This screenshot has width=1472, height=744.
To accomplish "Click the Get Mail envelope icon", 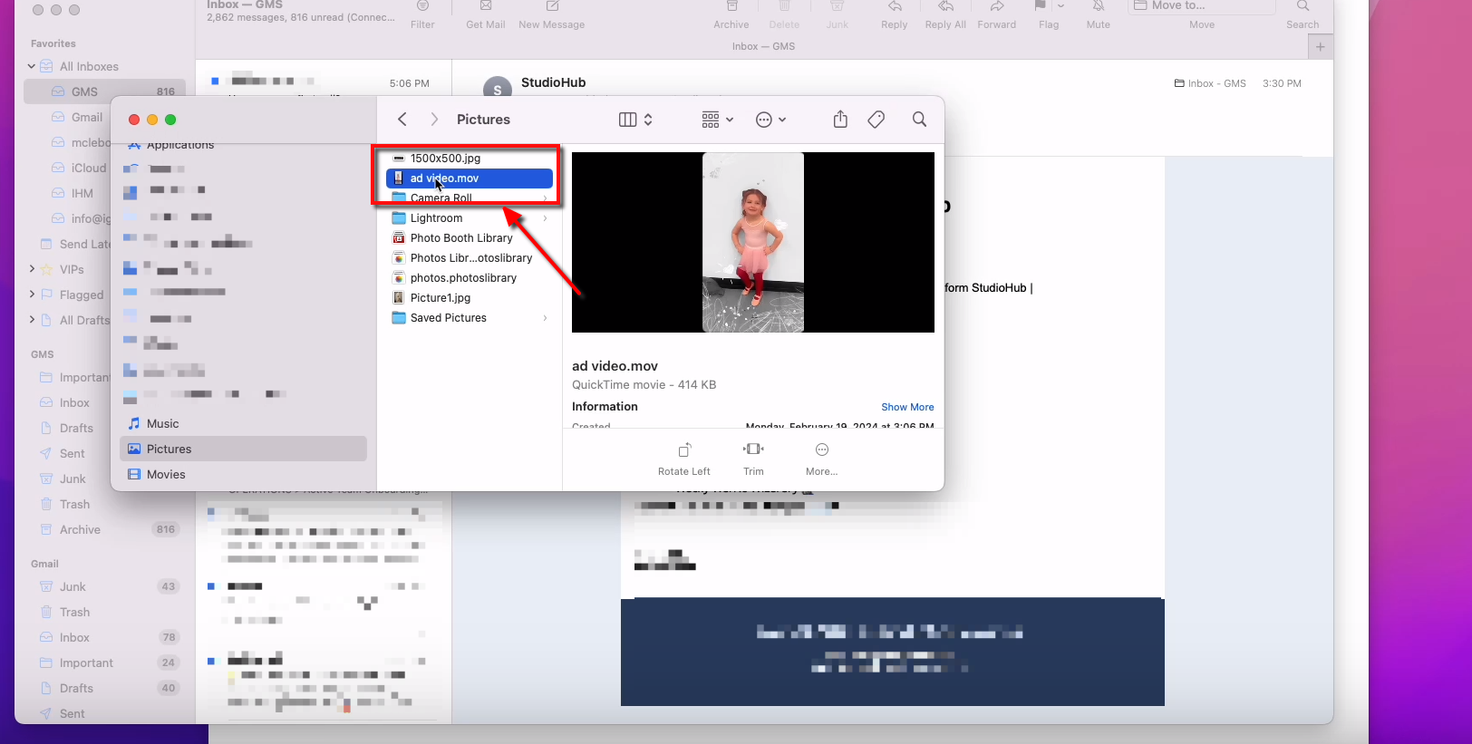I will (x=486, y=6).
